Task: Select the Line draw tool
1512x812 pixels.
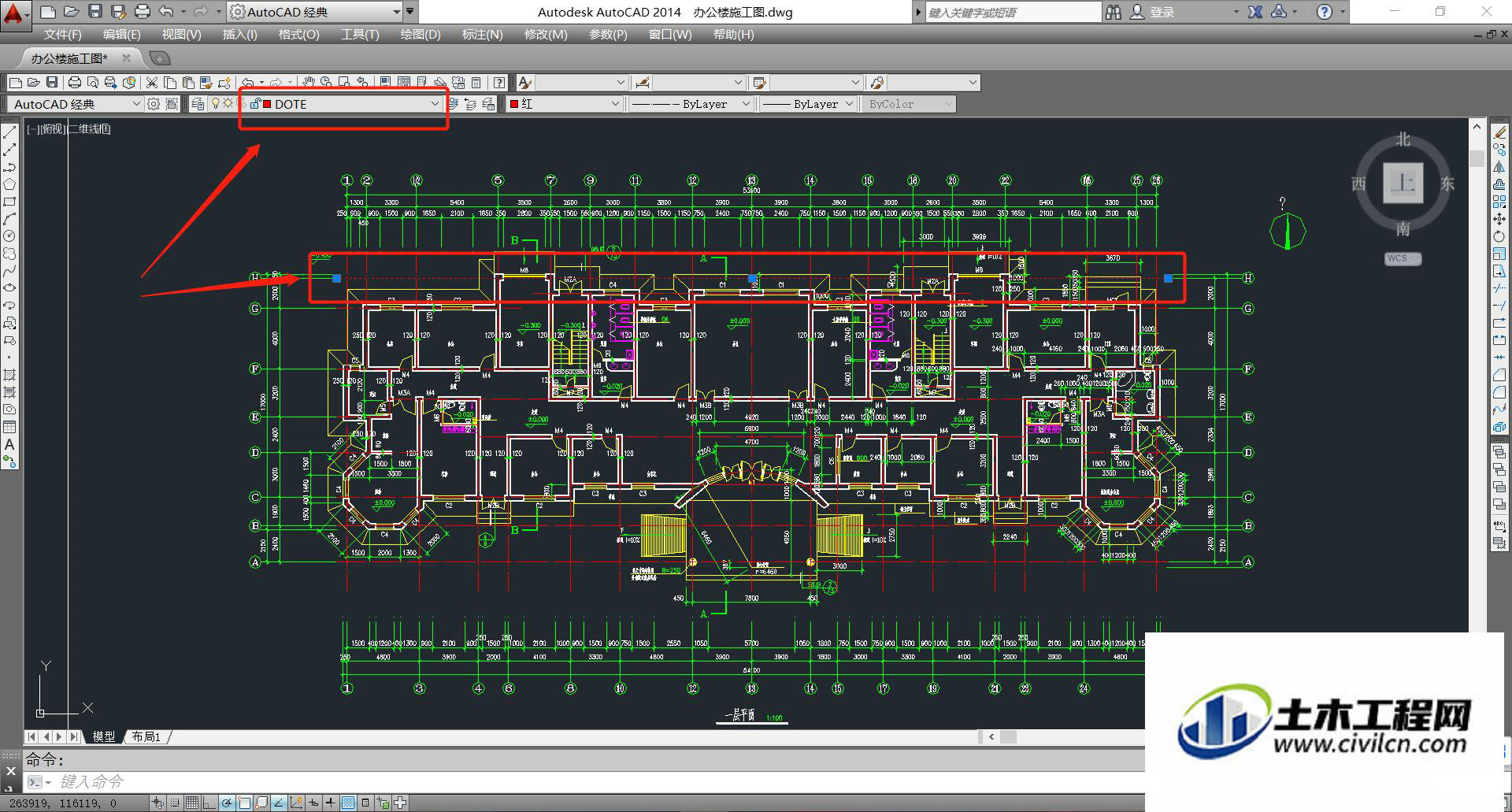Action: (9, 132)
